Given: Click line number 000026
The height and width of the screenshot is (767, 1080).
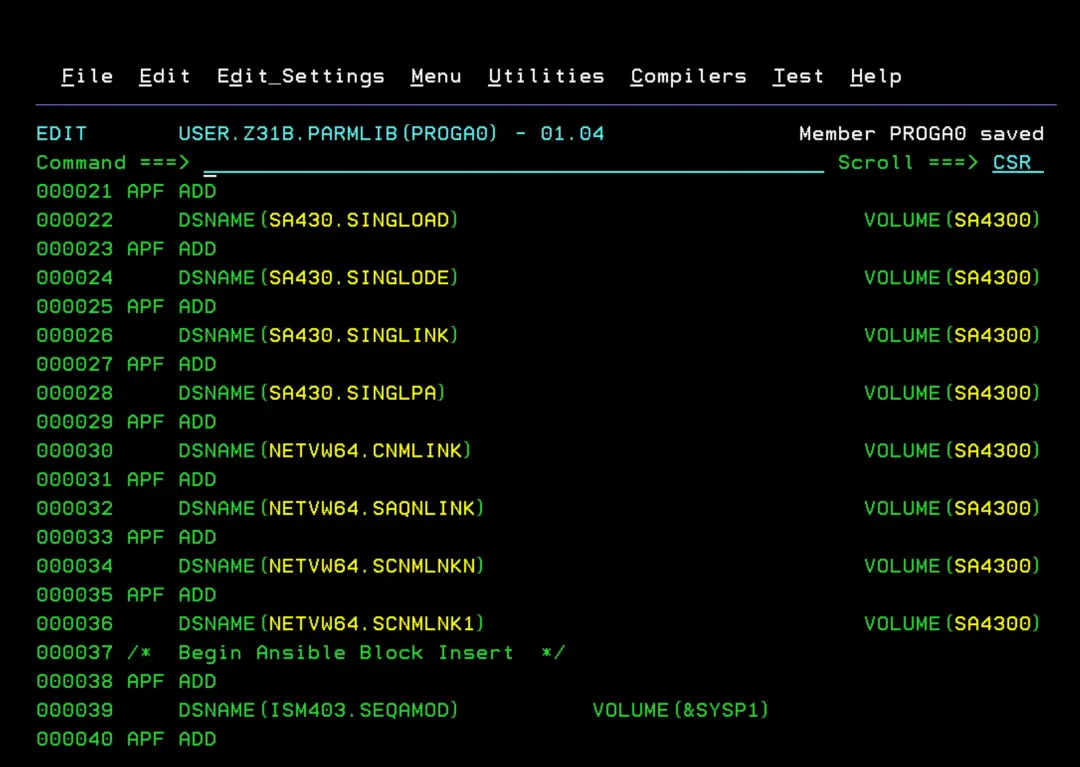Looking at the screenshot, I should tap(74, 335).
